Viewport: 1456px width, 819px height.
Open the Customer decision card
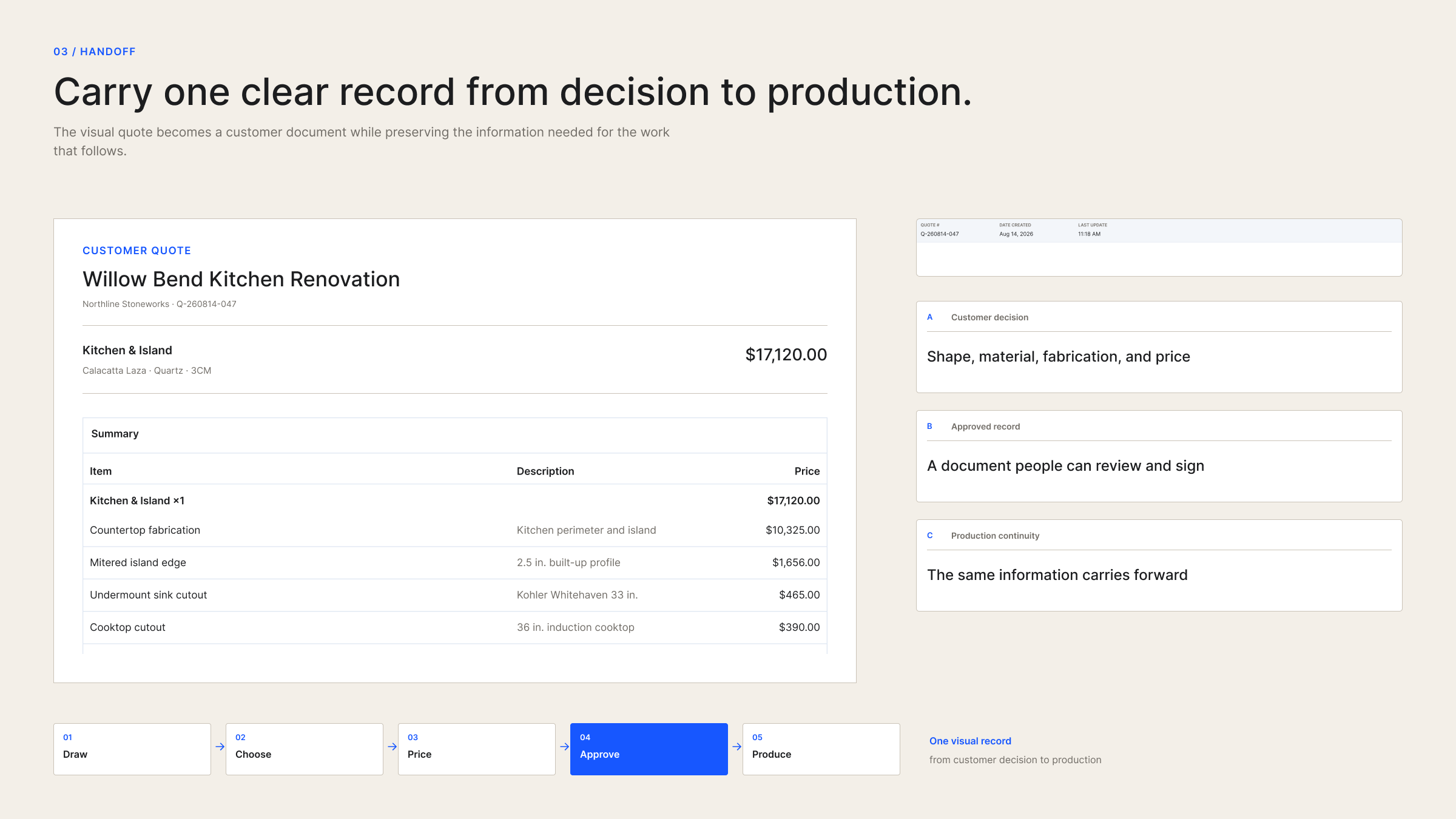pos(1159,347)
